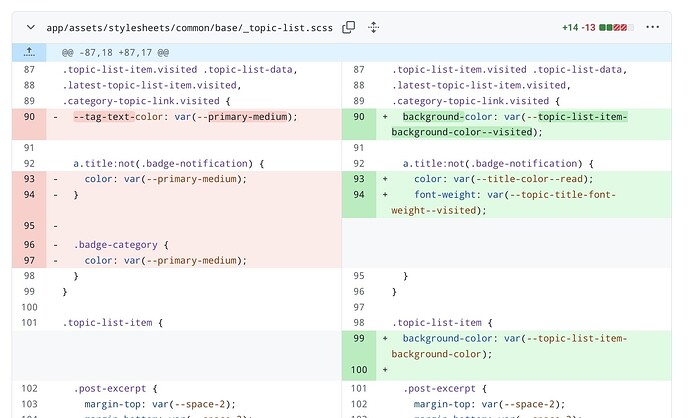Click left line number 95

coord(29,226)
